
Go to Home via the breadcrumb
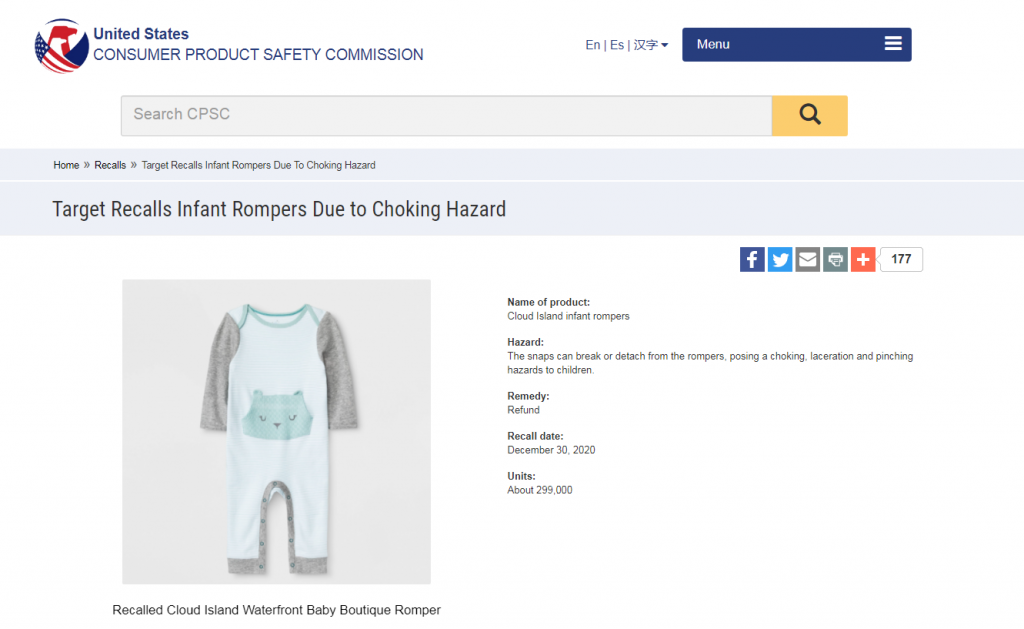coord(66,165)
